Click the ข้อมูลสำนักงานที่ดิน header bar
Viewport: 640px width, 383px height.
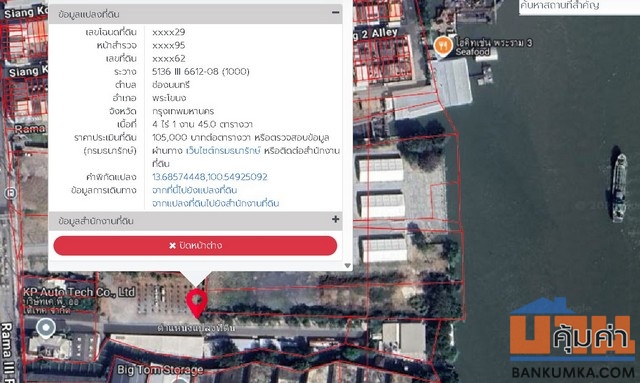click(x=195, y=220)
